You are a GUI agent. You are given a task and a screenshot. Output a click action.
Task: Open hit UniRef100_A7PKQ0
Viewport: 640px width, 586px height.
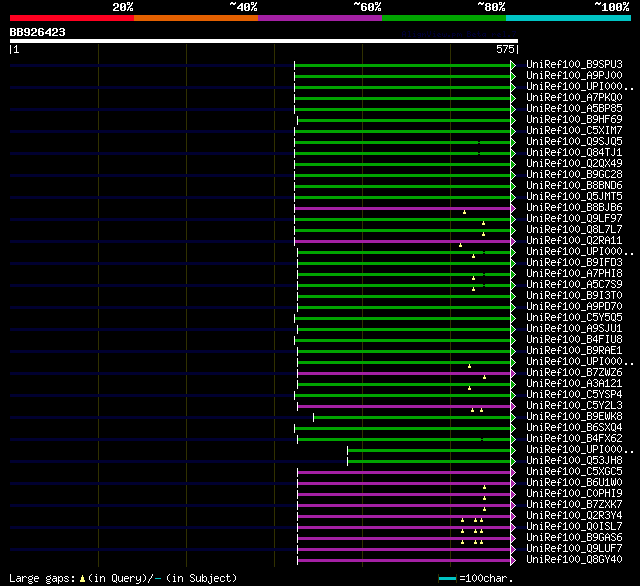[574, 98]
